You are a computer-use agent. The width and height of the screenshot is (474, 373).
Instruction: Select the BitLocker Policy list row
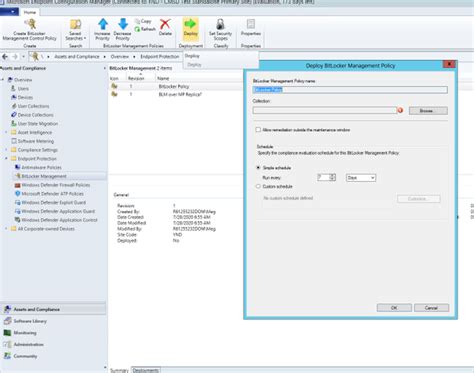[176, 86]
